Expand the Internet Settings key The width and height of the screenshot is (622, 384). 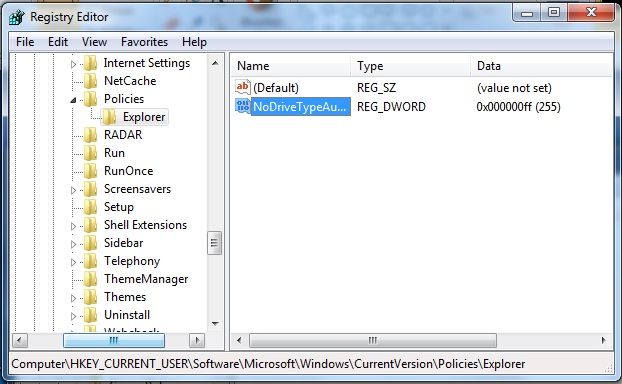[73, 64]
